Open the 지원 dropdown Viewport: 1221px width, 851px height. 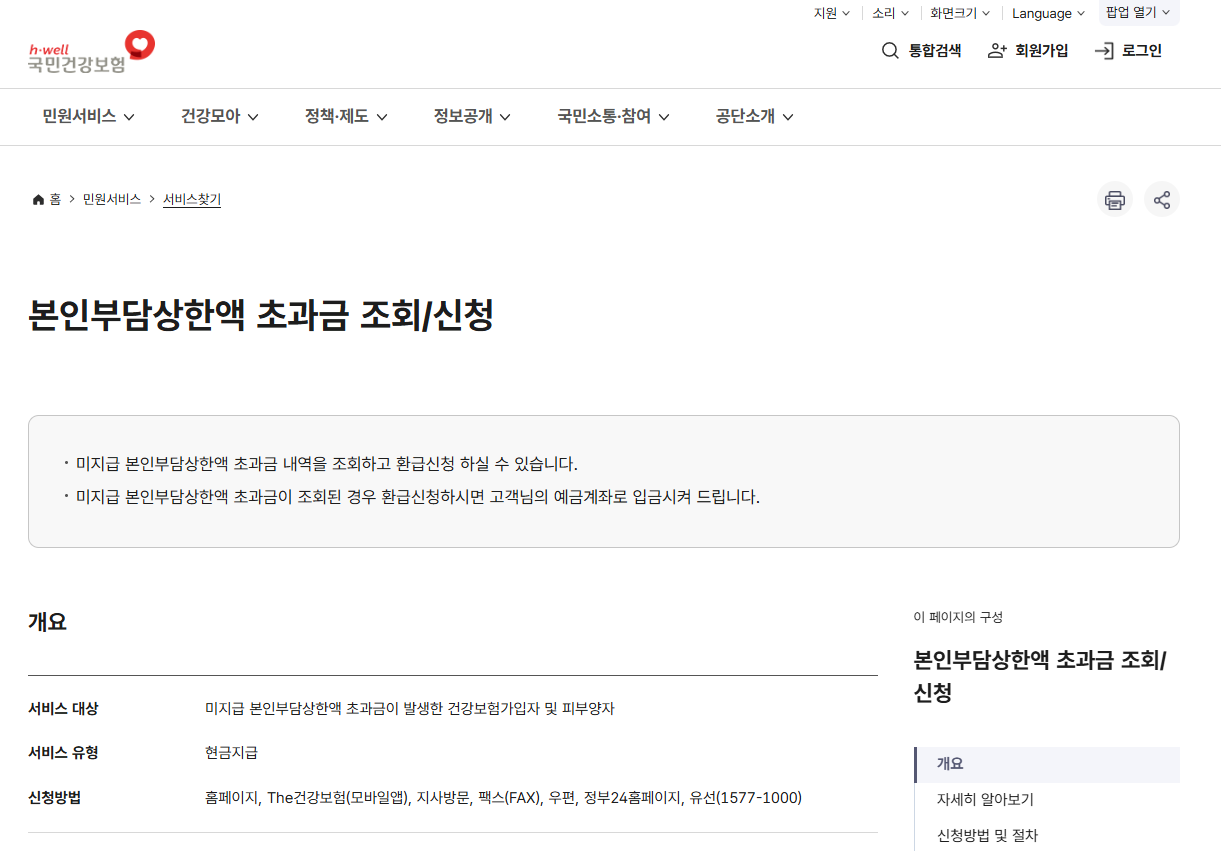(831, 13)
